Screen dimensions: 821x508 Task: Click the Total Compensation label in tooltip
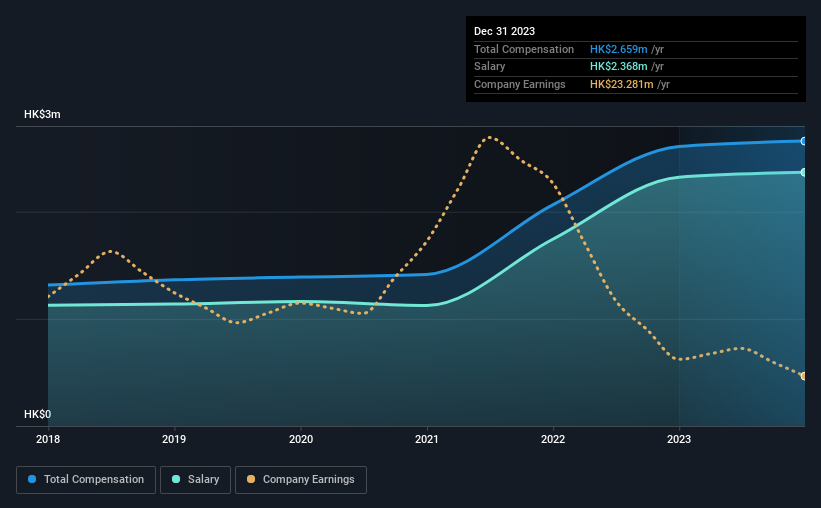(524, 49)
